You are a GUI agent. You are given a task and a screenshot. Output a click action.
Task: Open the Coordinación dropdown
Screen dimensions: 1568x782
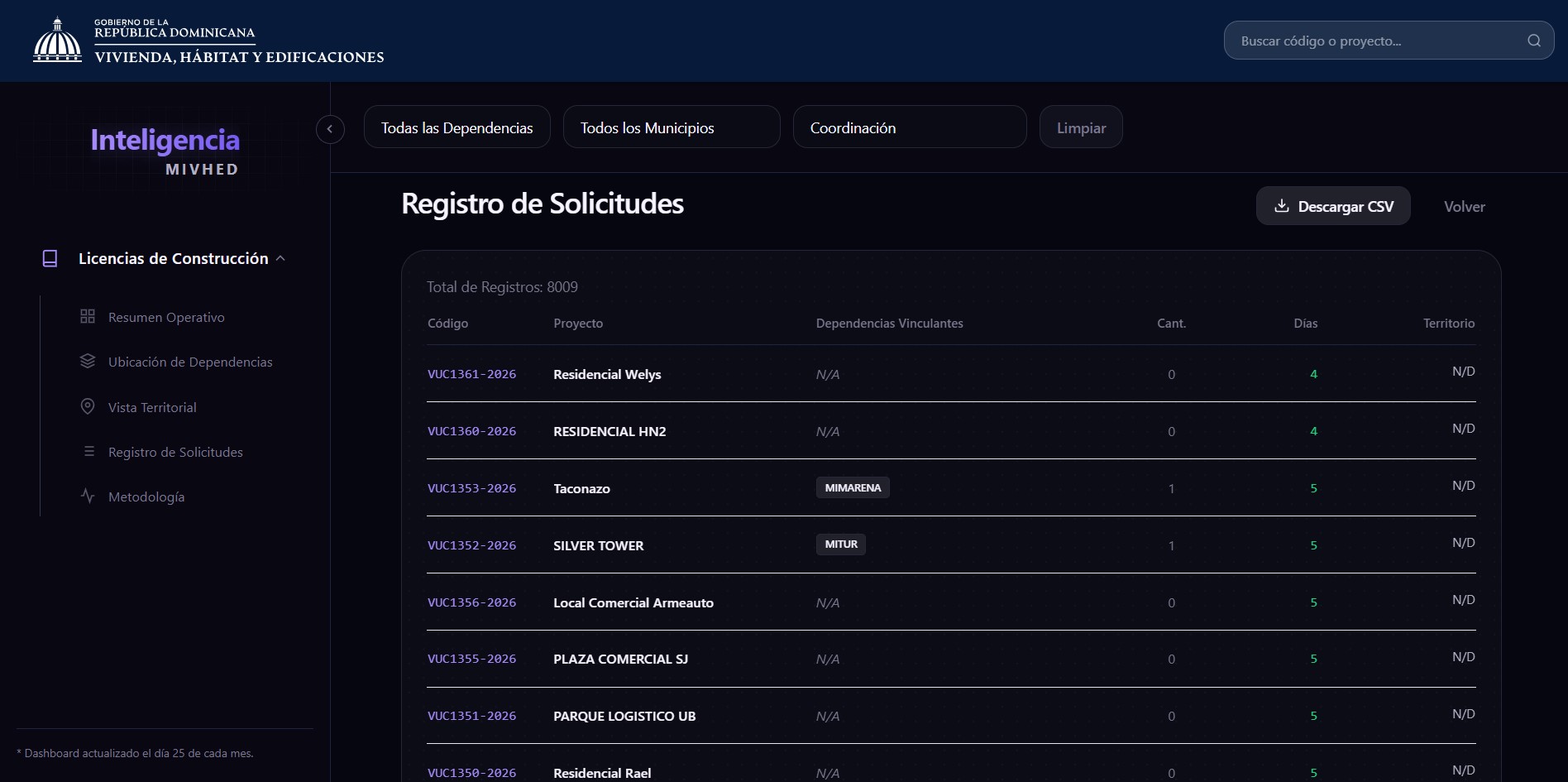point(910,127)
